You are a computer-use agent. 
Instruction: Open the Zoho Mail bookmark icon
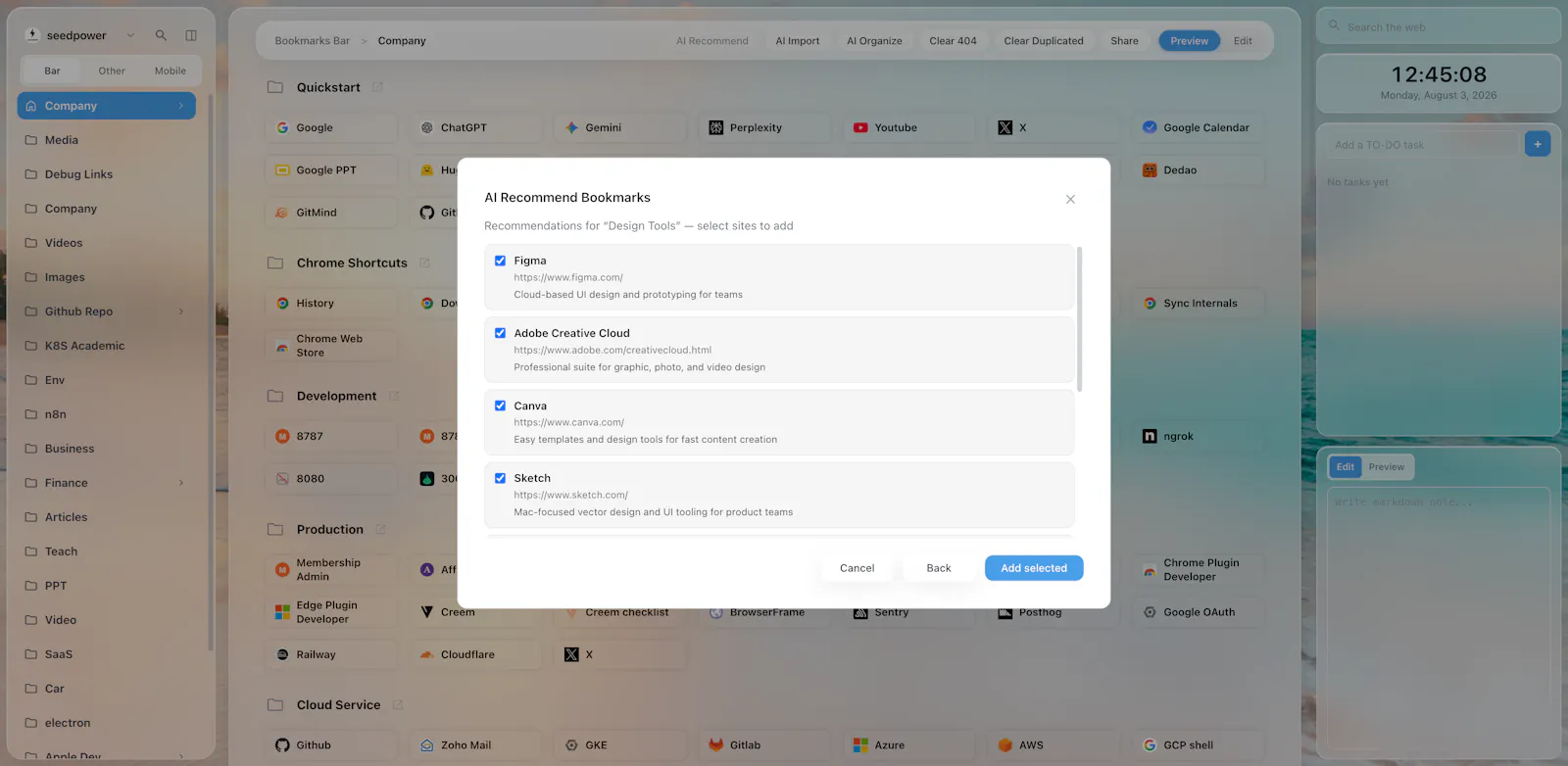pos(427,744)
